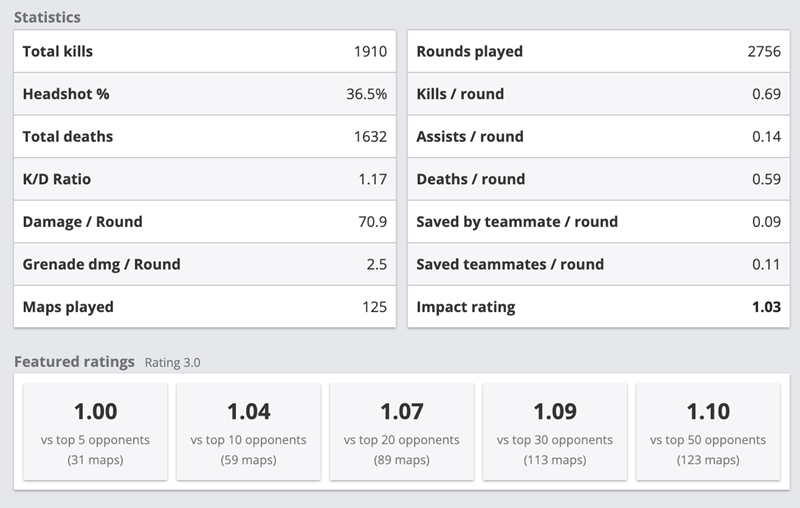800x508 pixels.
Task: Select the K/D Ratio stat row
Action: point(204,179)
